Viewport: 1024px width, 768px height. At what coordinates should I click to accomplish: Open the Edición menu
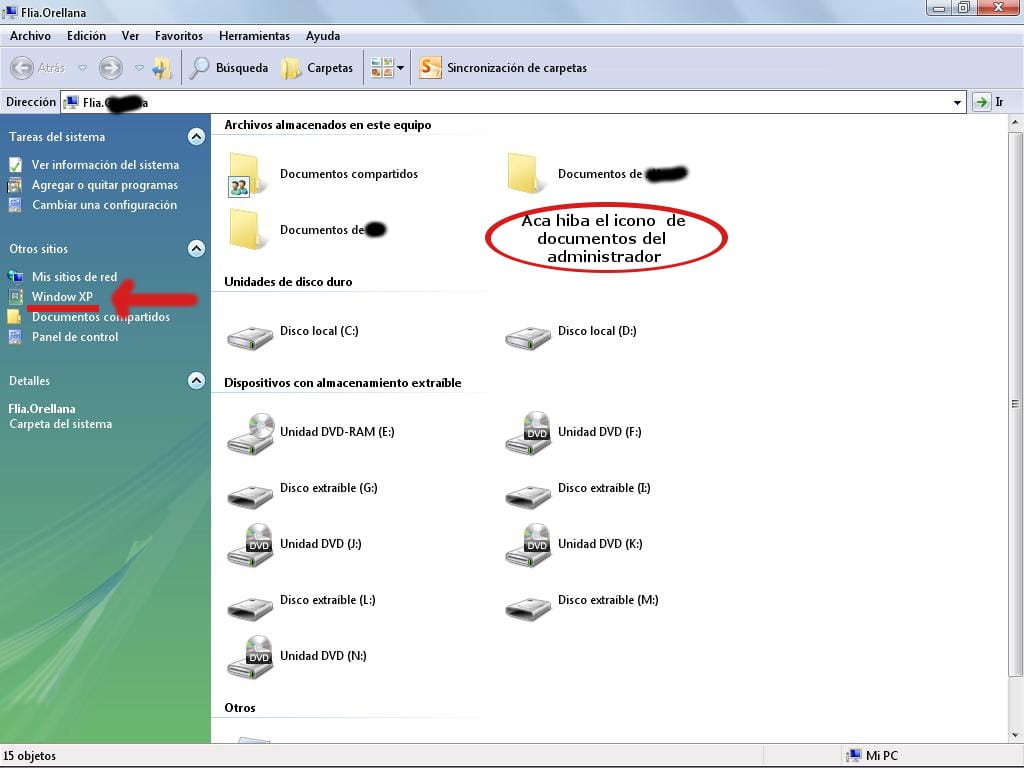point(86,36)
